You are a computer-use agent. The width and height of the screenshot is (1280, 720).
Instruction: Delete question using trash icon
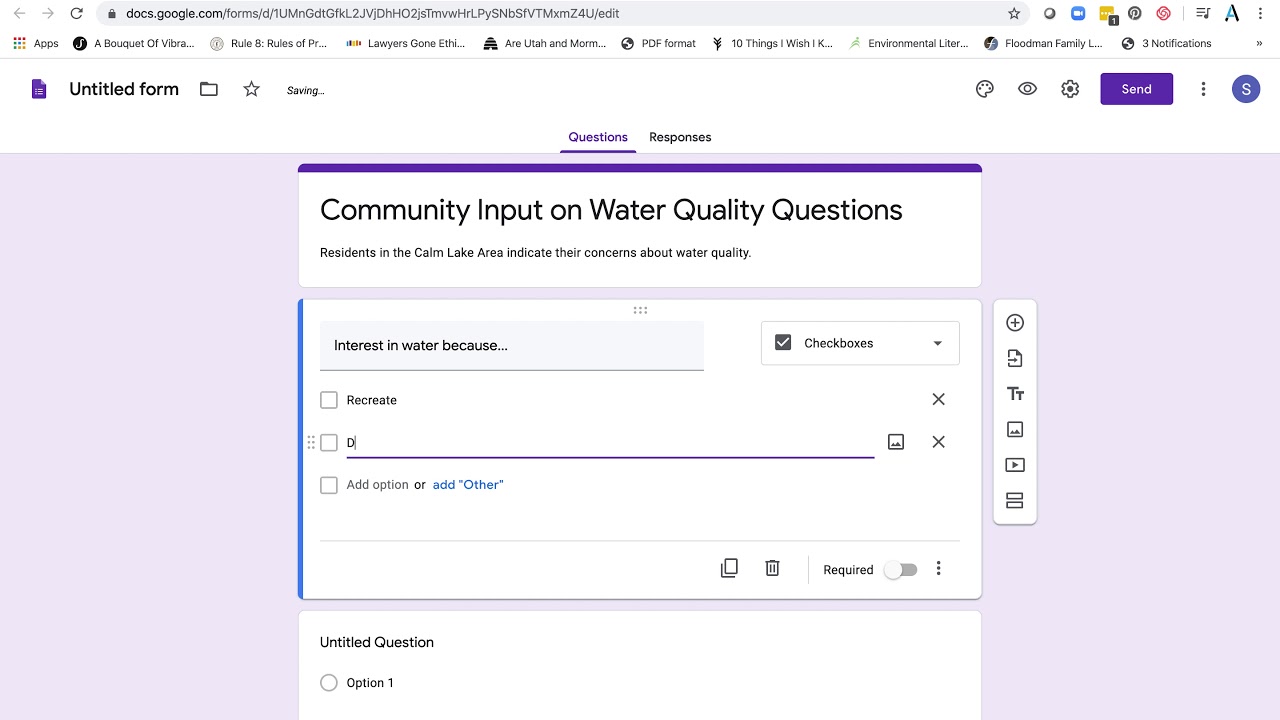[772, 569]
